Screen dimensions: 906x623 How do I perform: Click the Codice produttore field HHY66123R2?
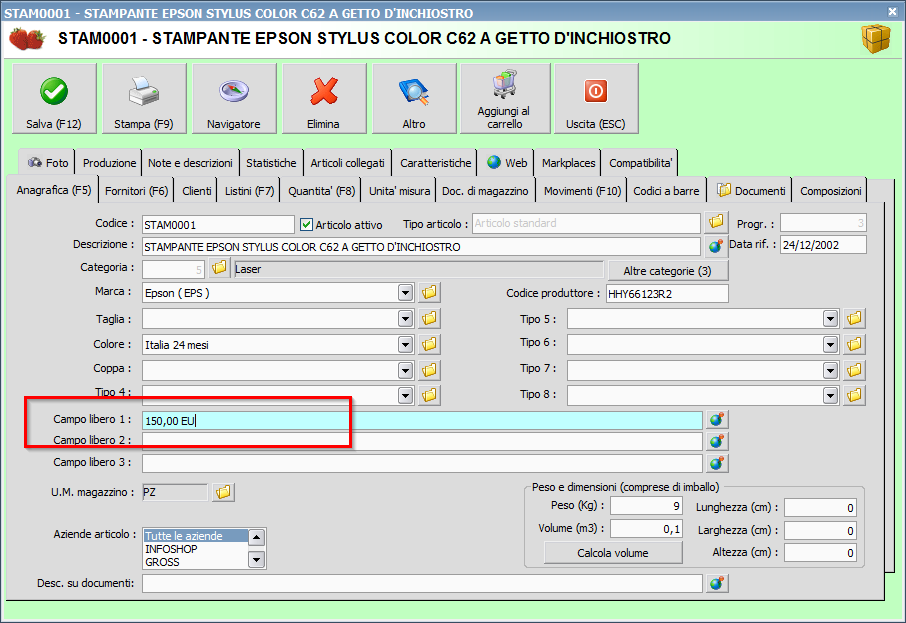pos(667,294)
